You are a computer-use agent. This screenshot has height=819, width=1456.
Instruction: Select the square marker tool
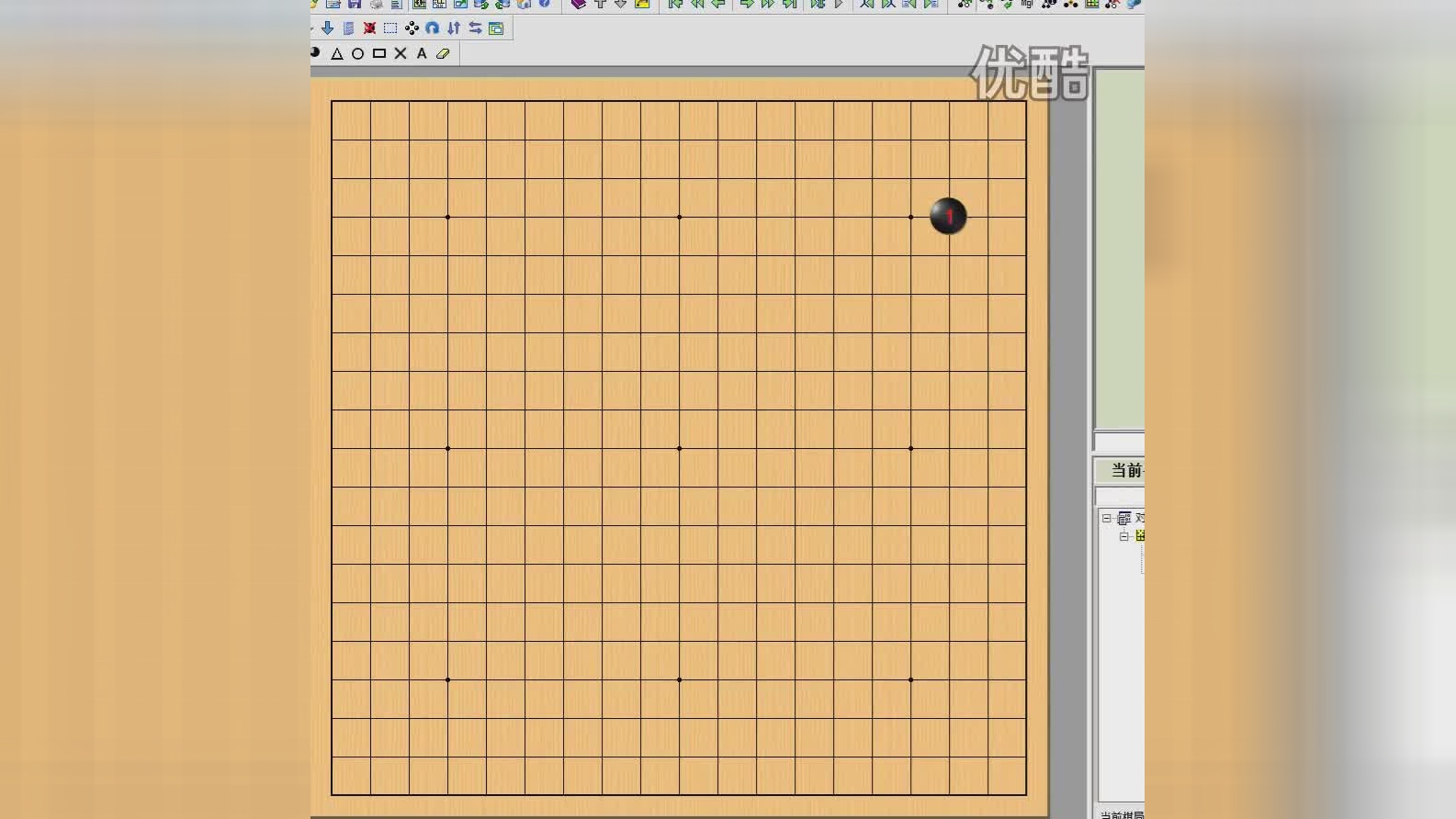[379, 53]
